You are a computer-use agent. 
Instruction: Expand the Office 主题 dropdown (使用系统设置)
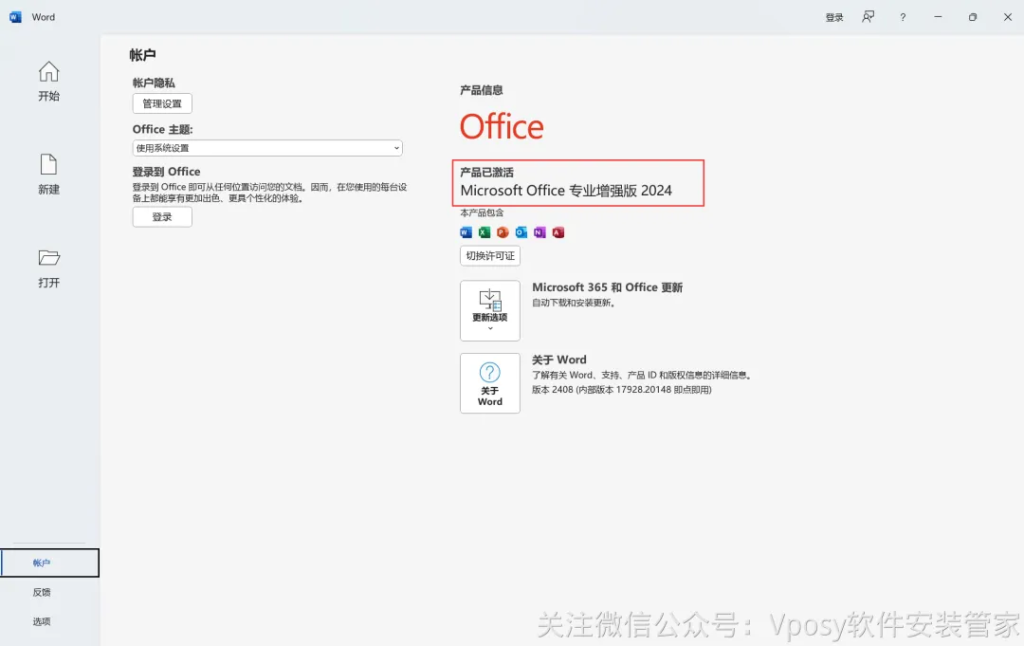click(x=267, y=148)
